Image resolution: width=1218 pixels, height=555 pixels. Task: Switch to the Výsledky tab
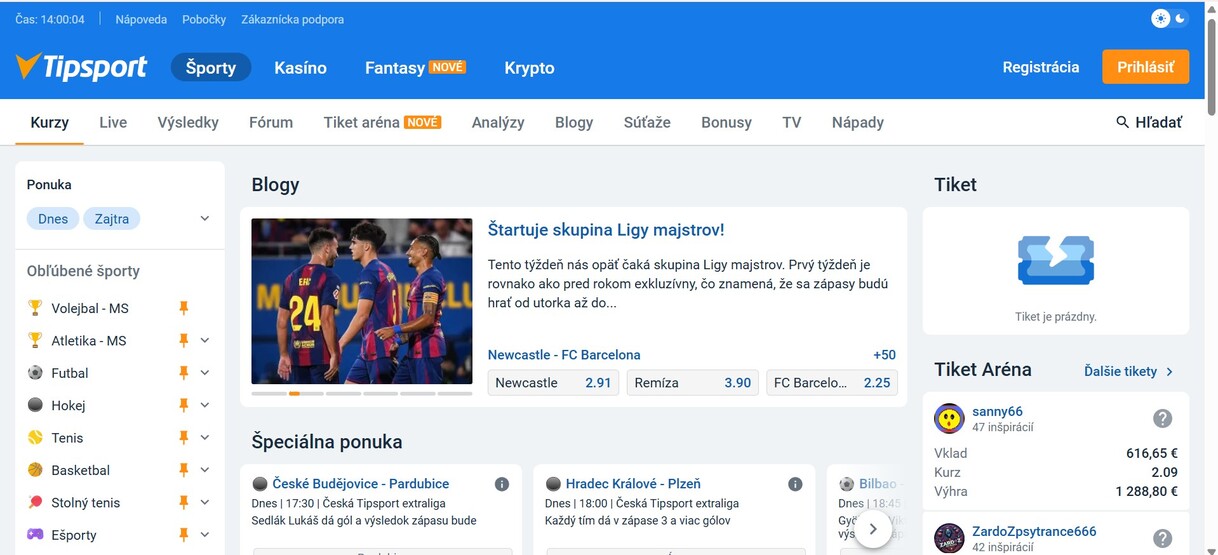[188, 122]
